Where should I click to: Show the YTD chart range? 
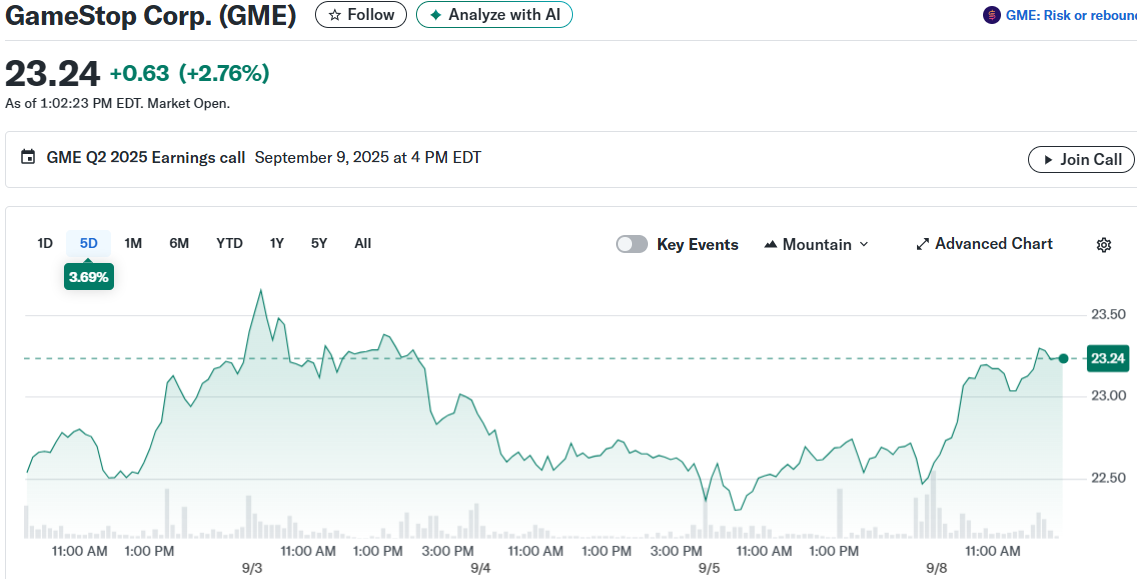[229, 243]
